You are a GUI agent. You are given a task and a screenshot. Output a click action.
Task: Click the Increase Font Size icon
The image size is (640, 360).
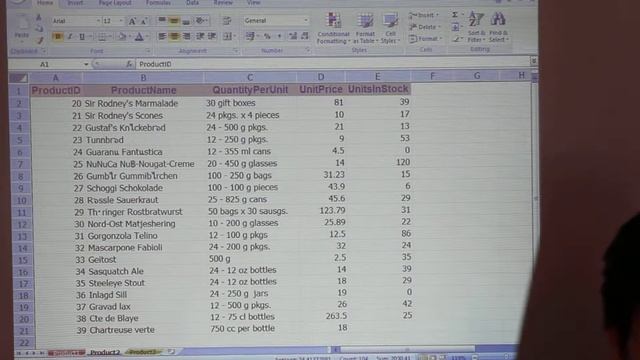132,21
